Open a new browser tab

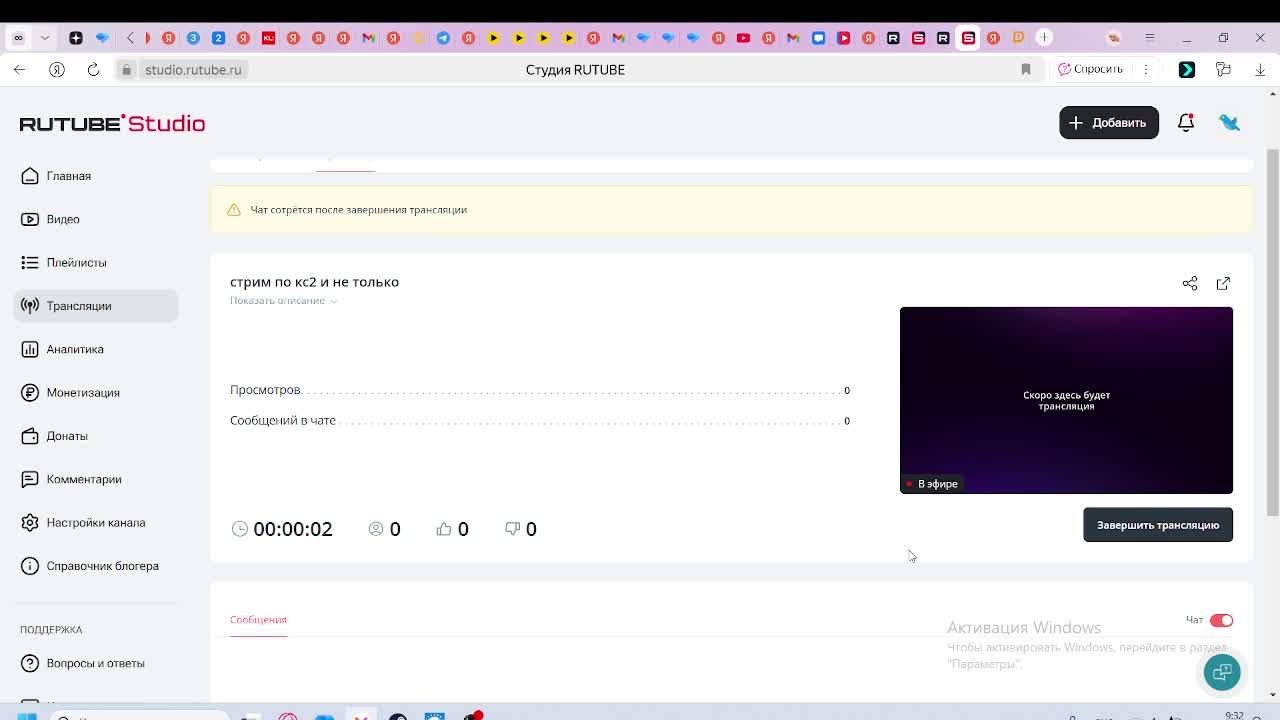coord(1044,37)
